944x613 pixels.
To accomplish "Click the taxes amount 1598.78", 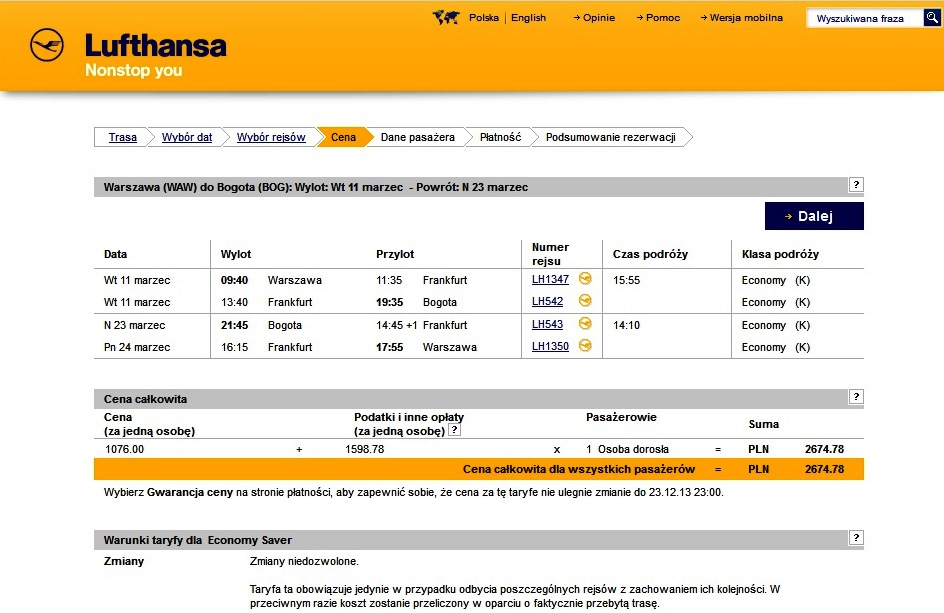I will tap(364, 449).
